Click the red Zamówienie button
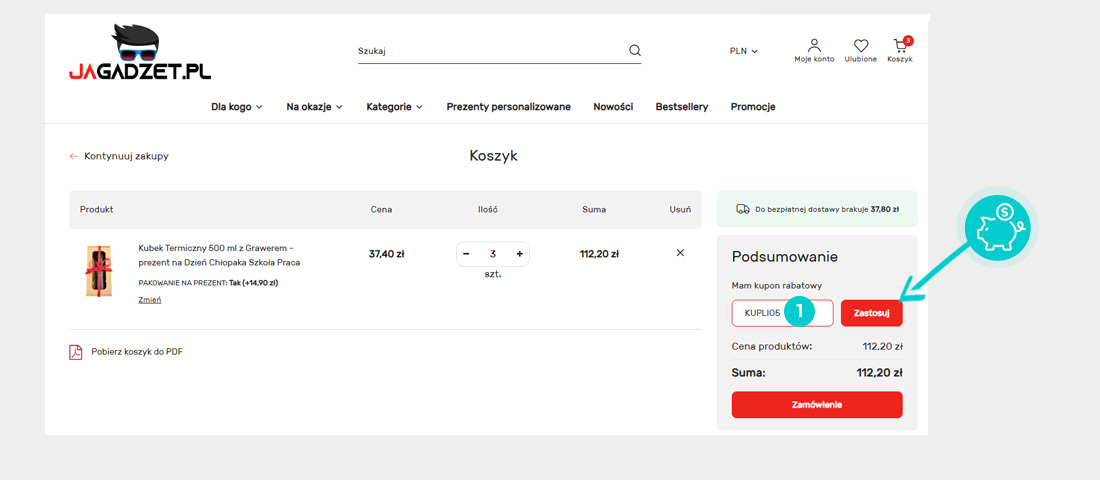1100x480 pixels. pyautogui.click(x=816, y=405)
